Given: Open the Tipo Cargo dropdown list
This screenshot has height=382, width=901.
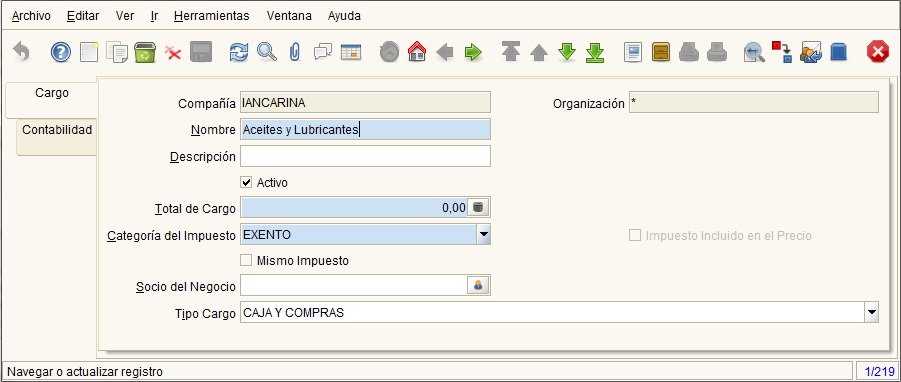Looking at the screenshot, I should coord(872,312).
